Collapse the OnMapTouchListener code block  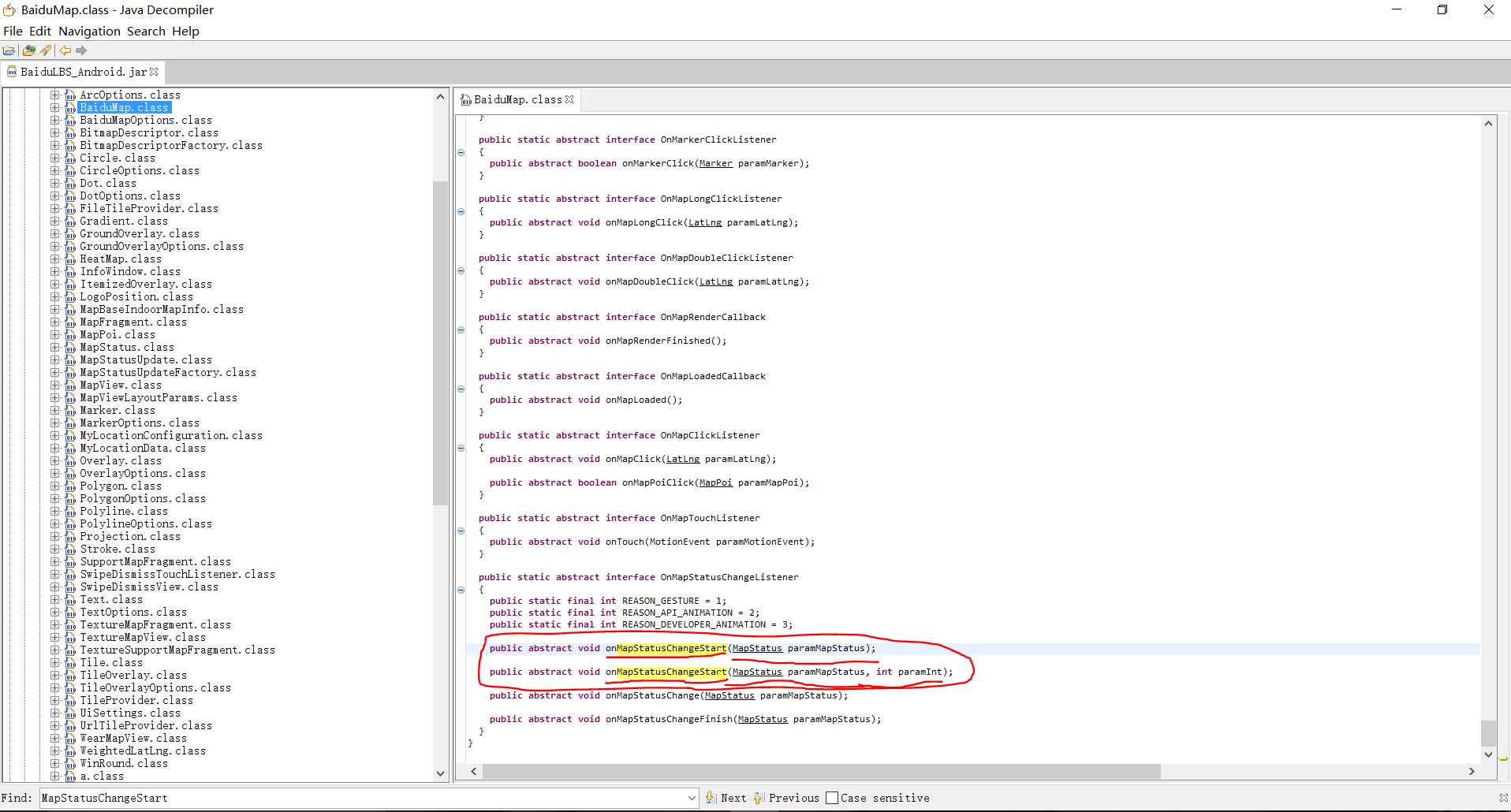461,531
